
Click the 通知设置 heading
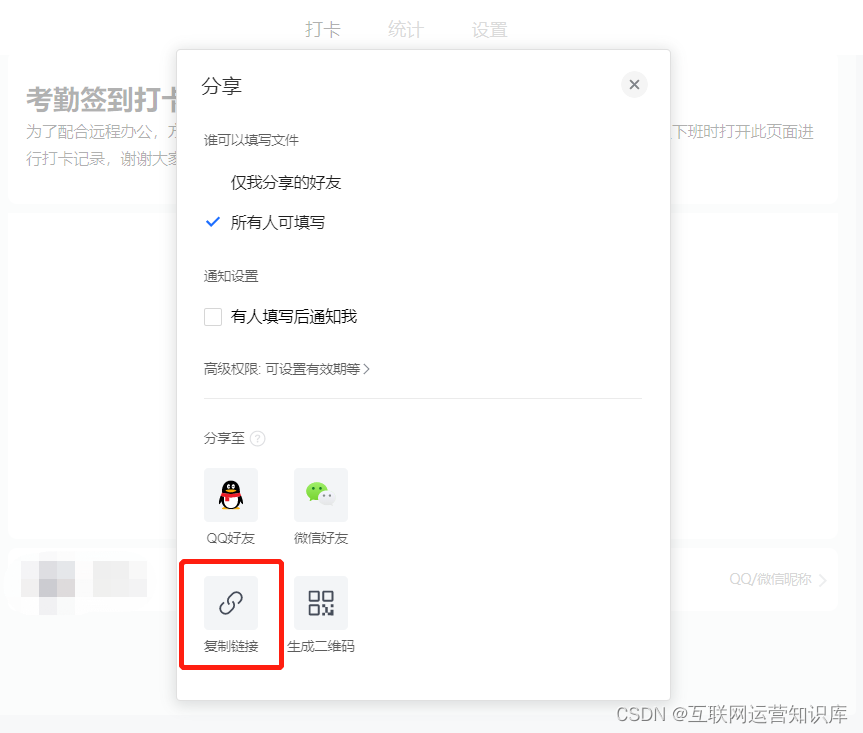tap(231, 276)
